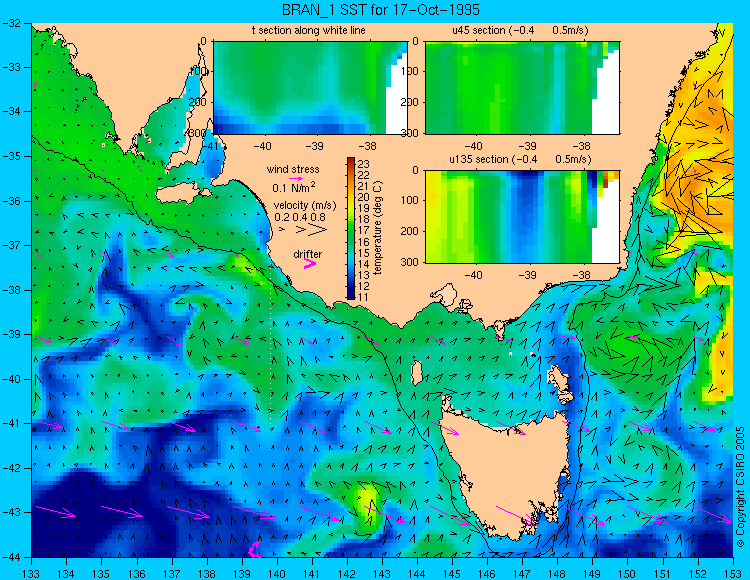Click the dark red top of the colour bar
This screenshot has width=750, height=580.
[351, 161]
